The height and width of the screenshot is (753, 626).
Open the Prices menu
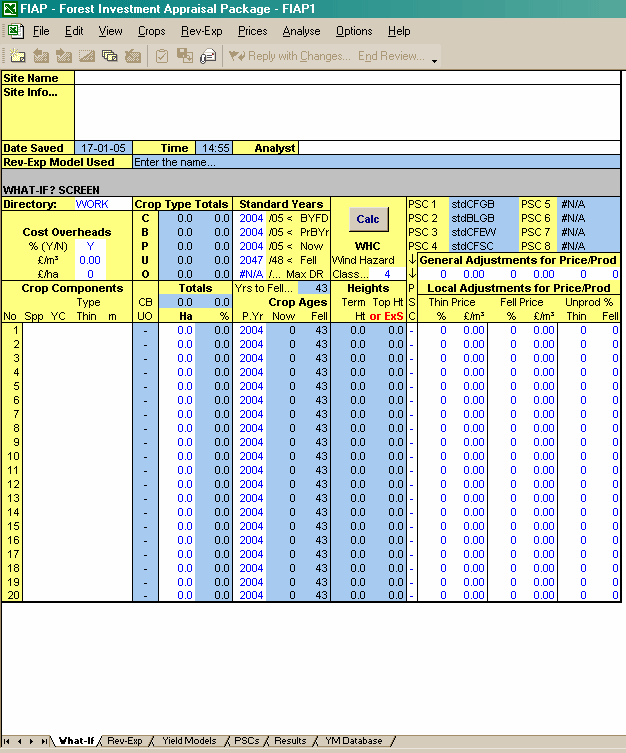click(252, 31)
